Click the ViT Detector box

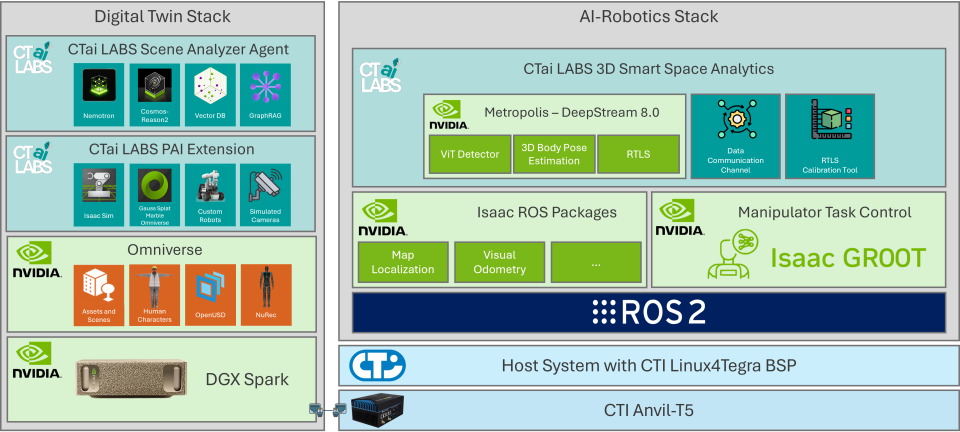coord(469,154)
